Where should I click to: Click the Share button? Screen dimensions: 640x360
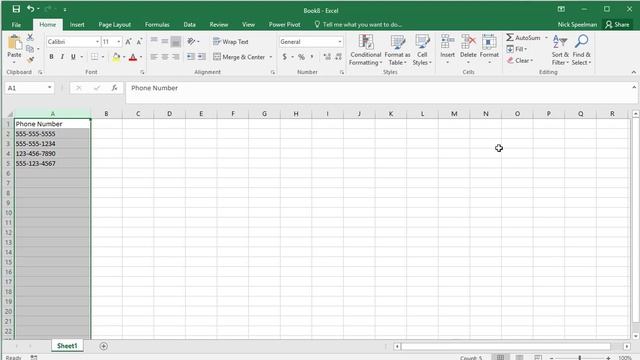617,24
